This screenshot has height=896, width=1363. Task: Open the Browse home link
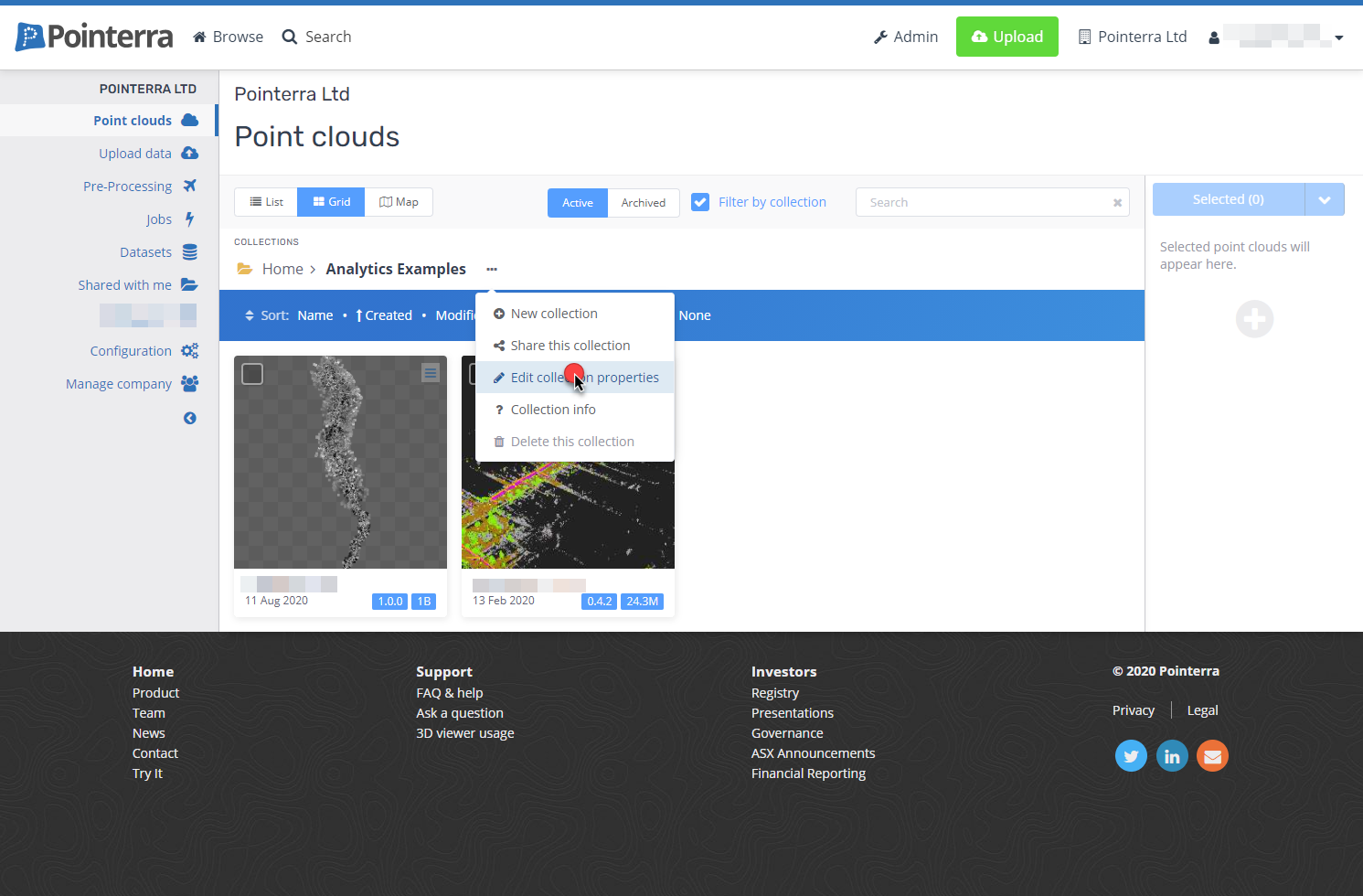coord(228,37)
